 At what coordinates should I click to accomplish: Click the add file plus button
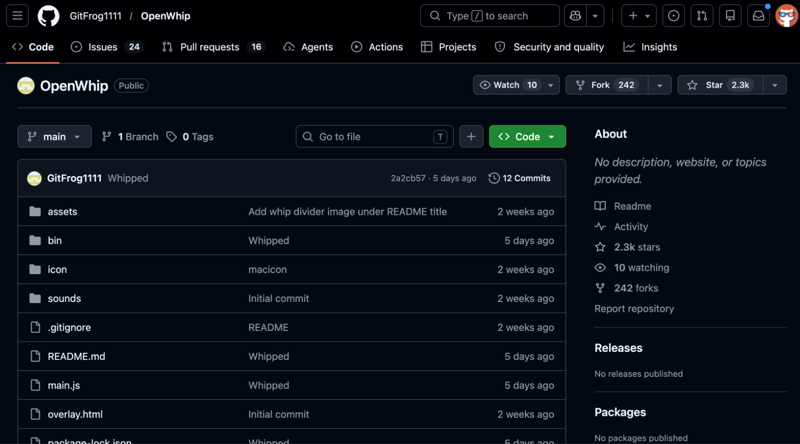click(x=471, y=136)
